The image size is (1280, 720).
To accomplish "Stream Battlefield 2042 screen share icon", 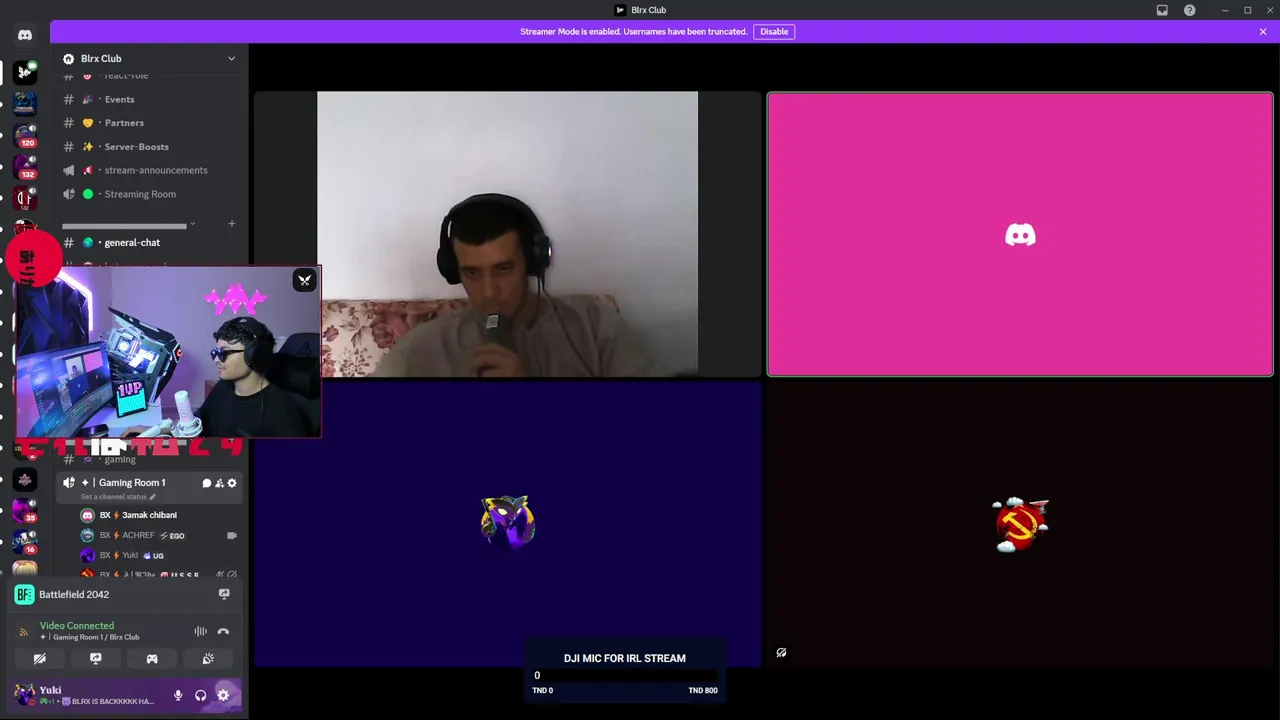I will click(224, 594).
